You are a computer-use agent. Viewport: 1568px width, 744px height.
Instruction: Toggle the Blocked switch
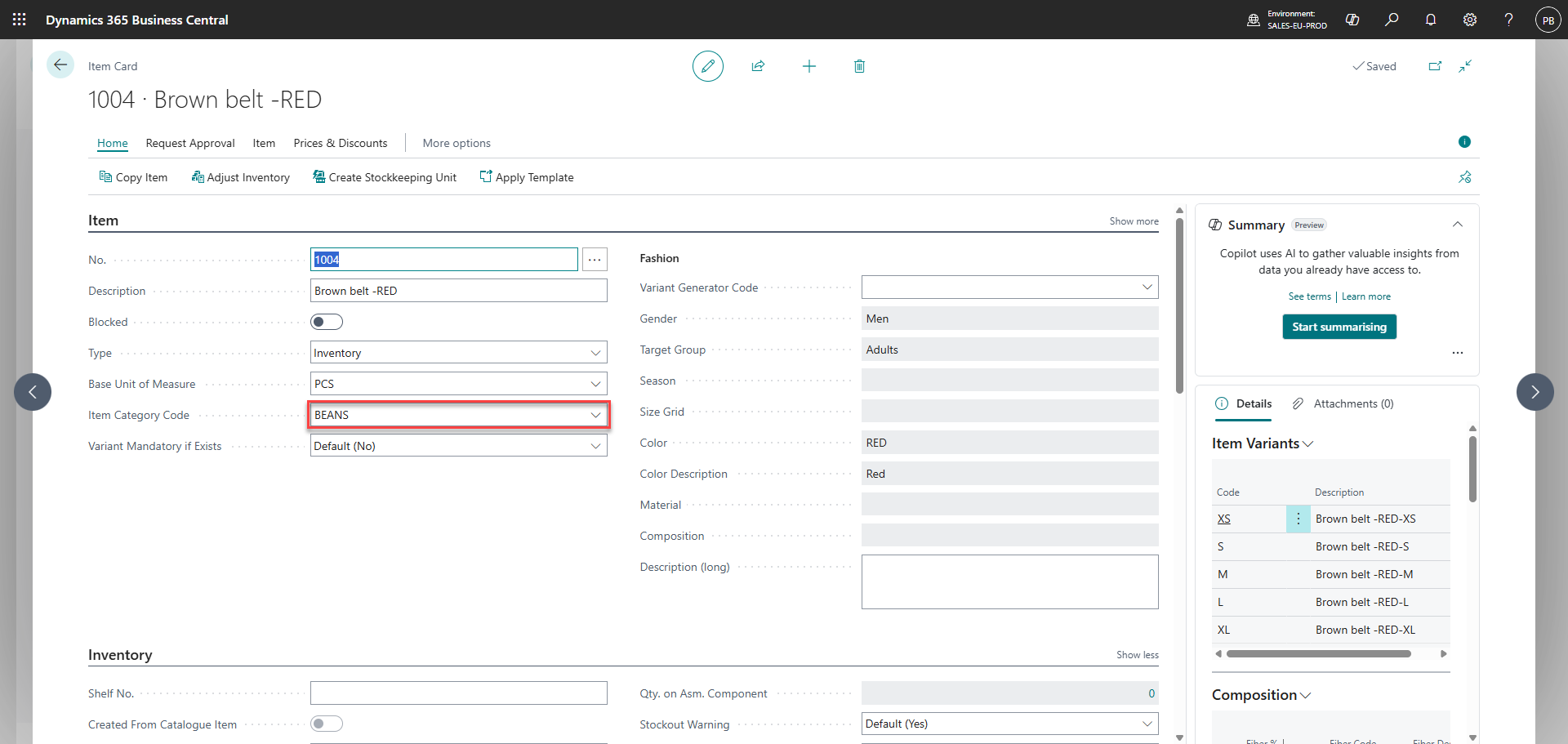[x=327, y=322]
